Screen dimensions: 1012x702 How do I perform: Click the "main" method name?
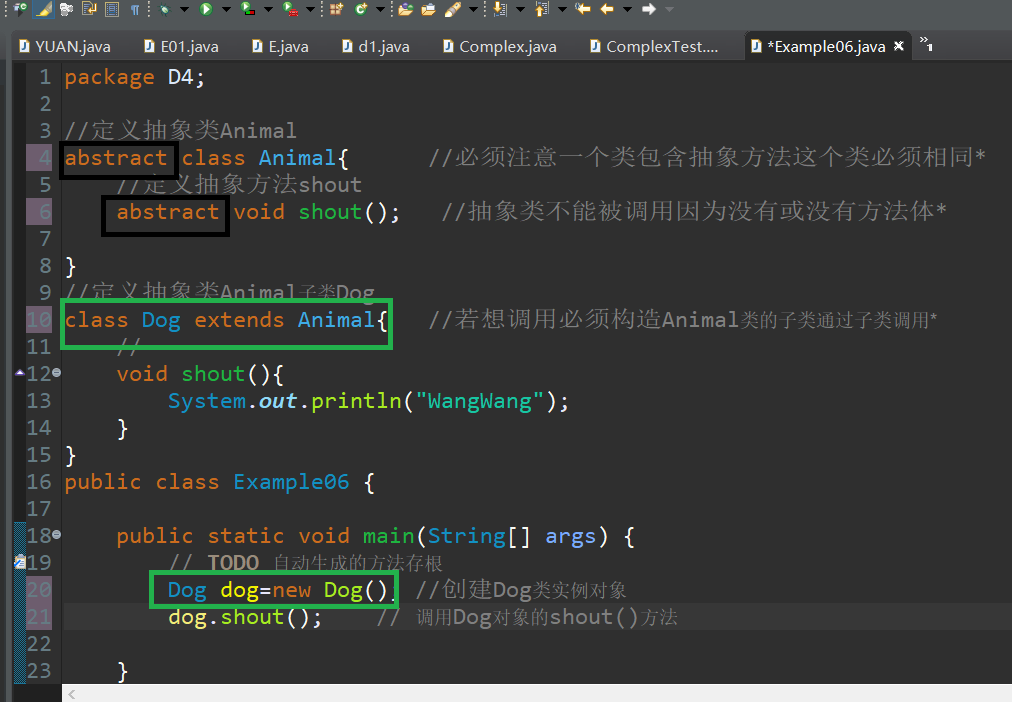click(389, 536)
